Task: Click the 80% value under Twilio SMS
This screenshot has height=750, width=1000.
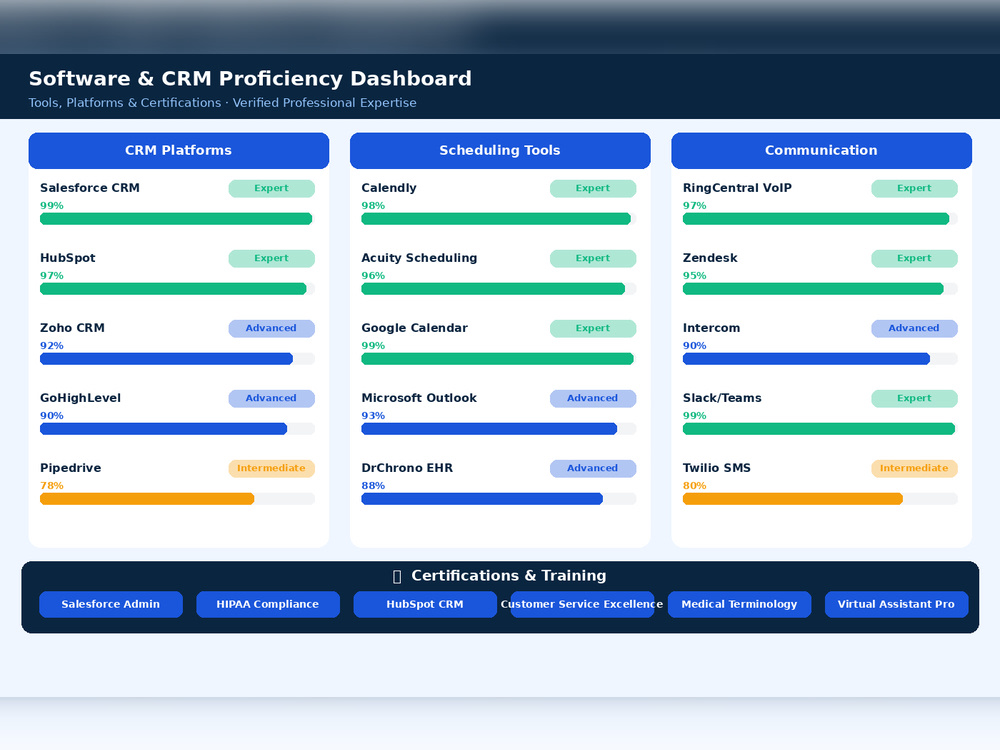Action: click(x=695, y=486)
